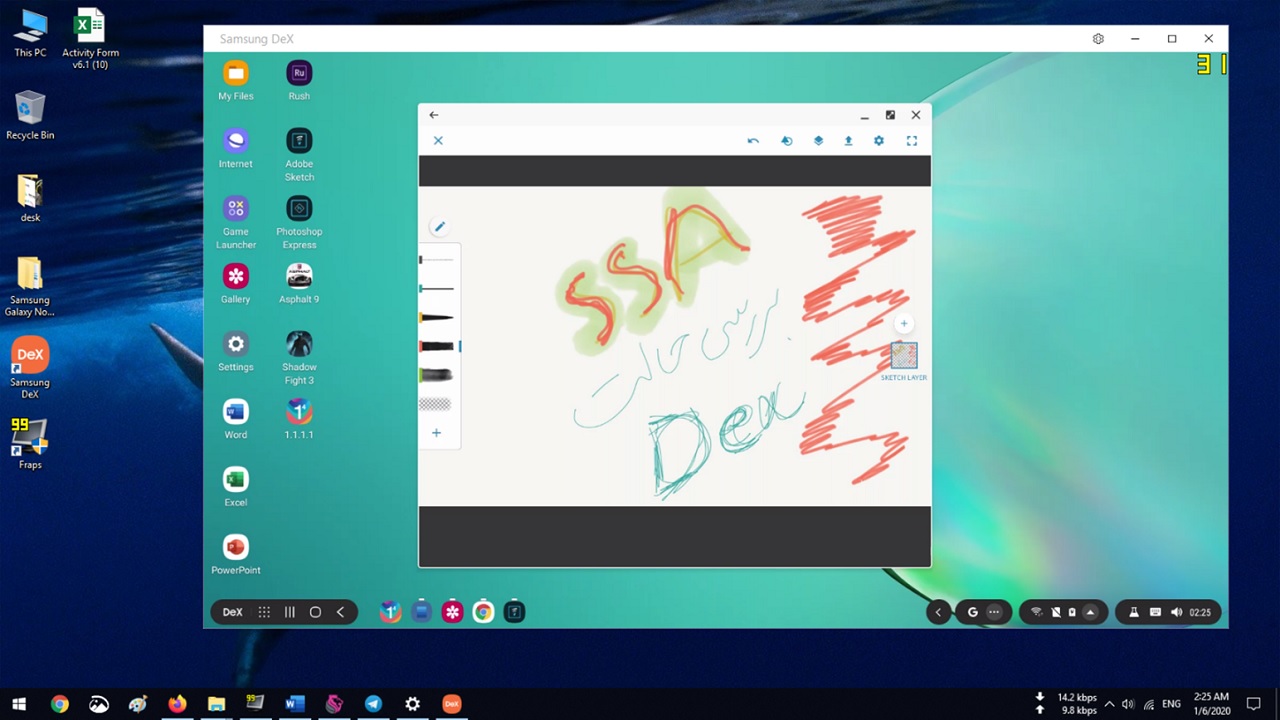
Task: Open the Windows notification center
Action: point(1254,704)
